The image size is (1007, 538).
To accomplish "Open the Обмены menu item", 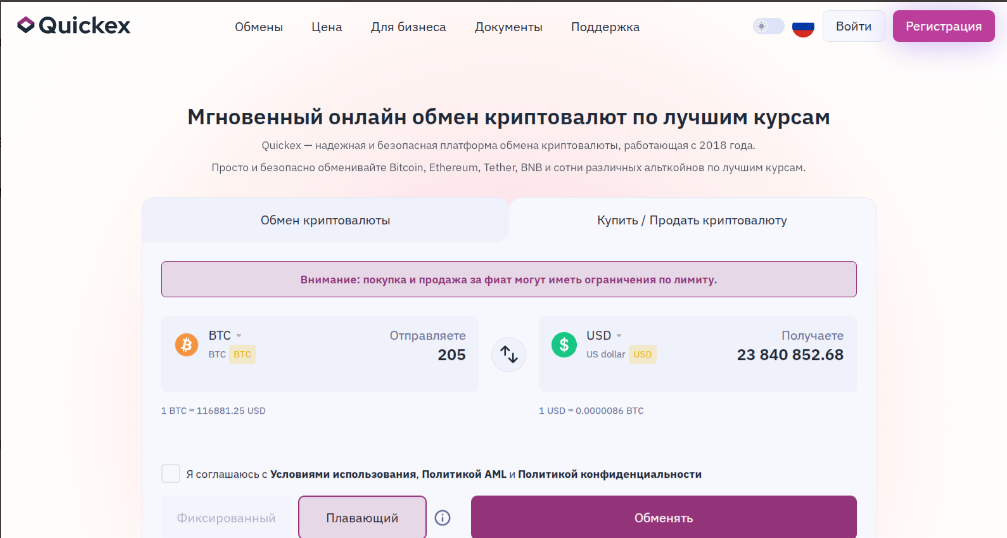I will (x=259, y=27).
